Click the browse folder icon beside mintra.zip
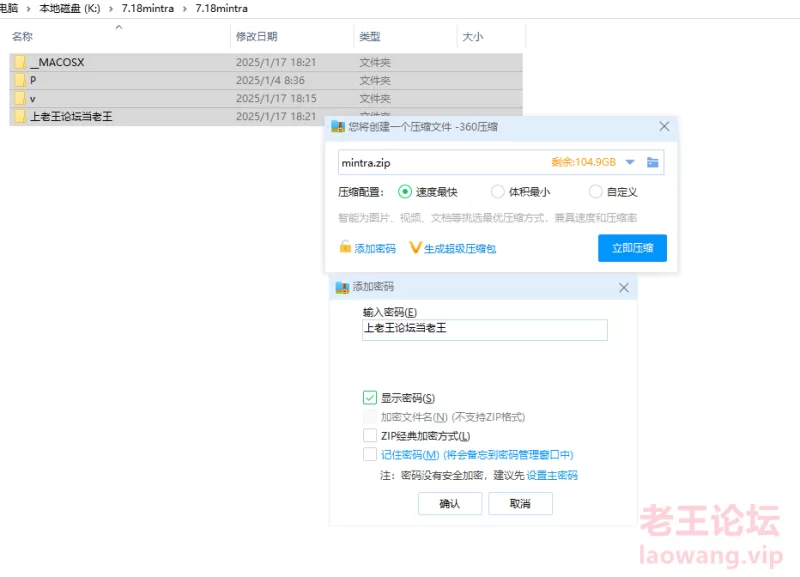 point(653,162)
